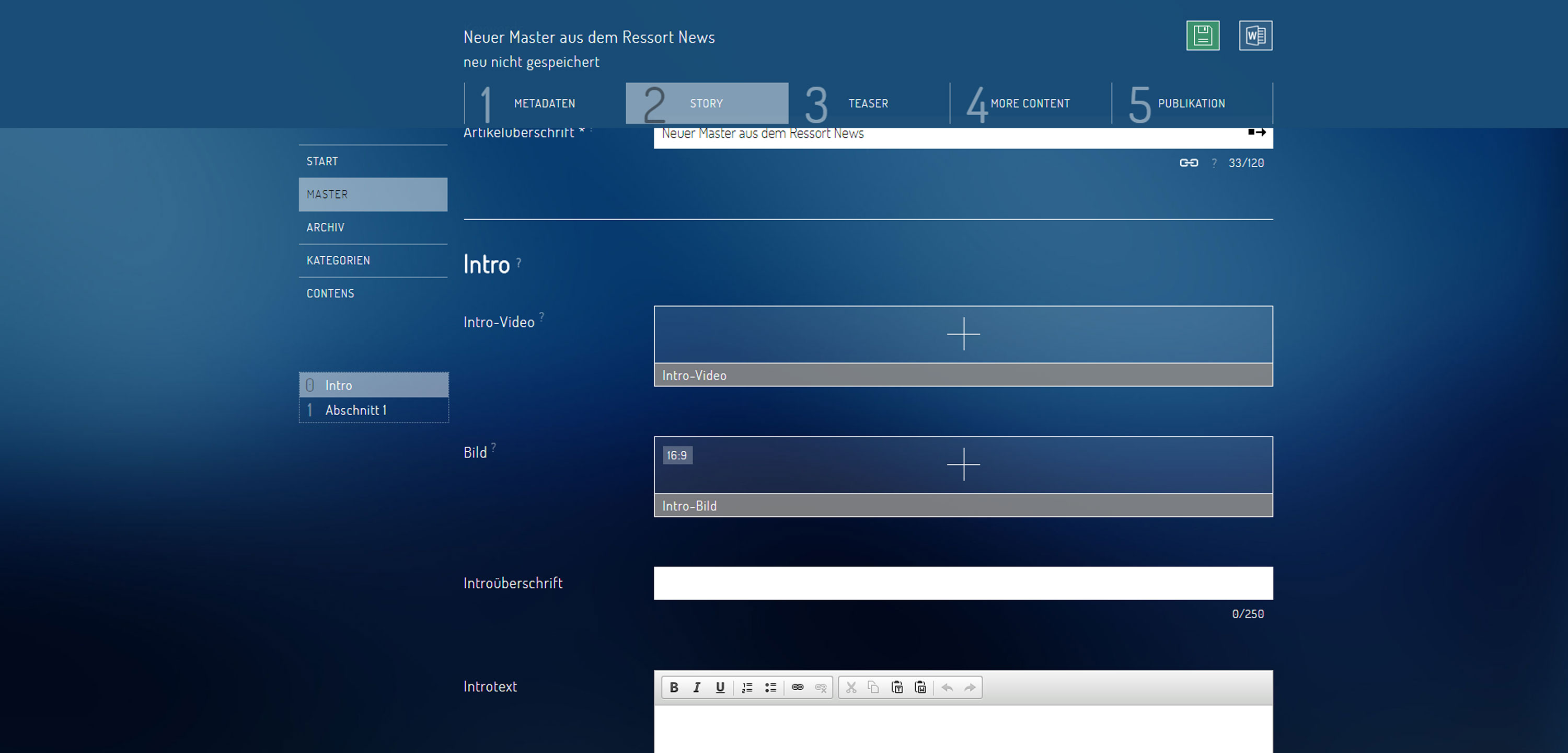The width and height of the screenshot is (1568, 753).
Task: Open Archiv in left sidebar
Action: pyautogui.click(x=326, y=227)
